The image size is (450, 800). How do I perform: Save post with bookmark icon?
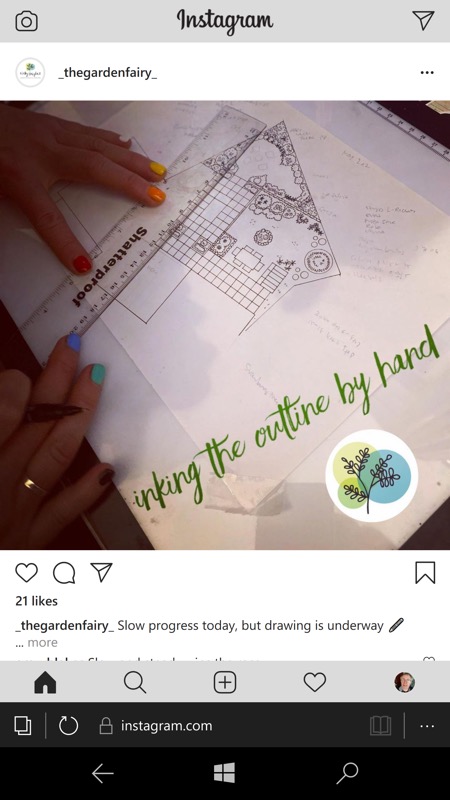(425, 572)
